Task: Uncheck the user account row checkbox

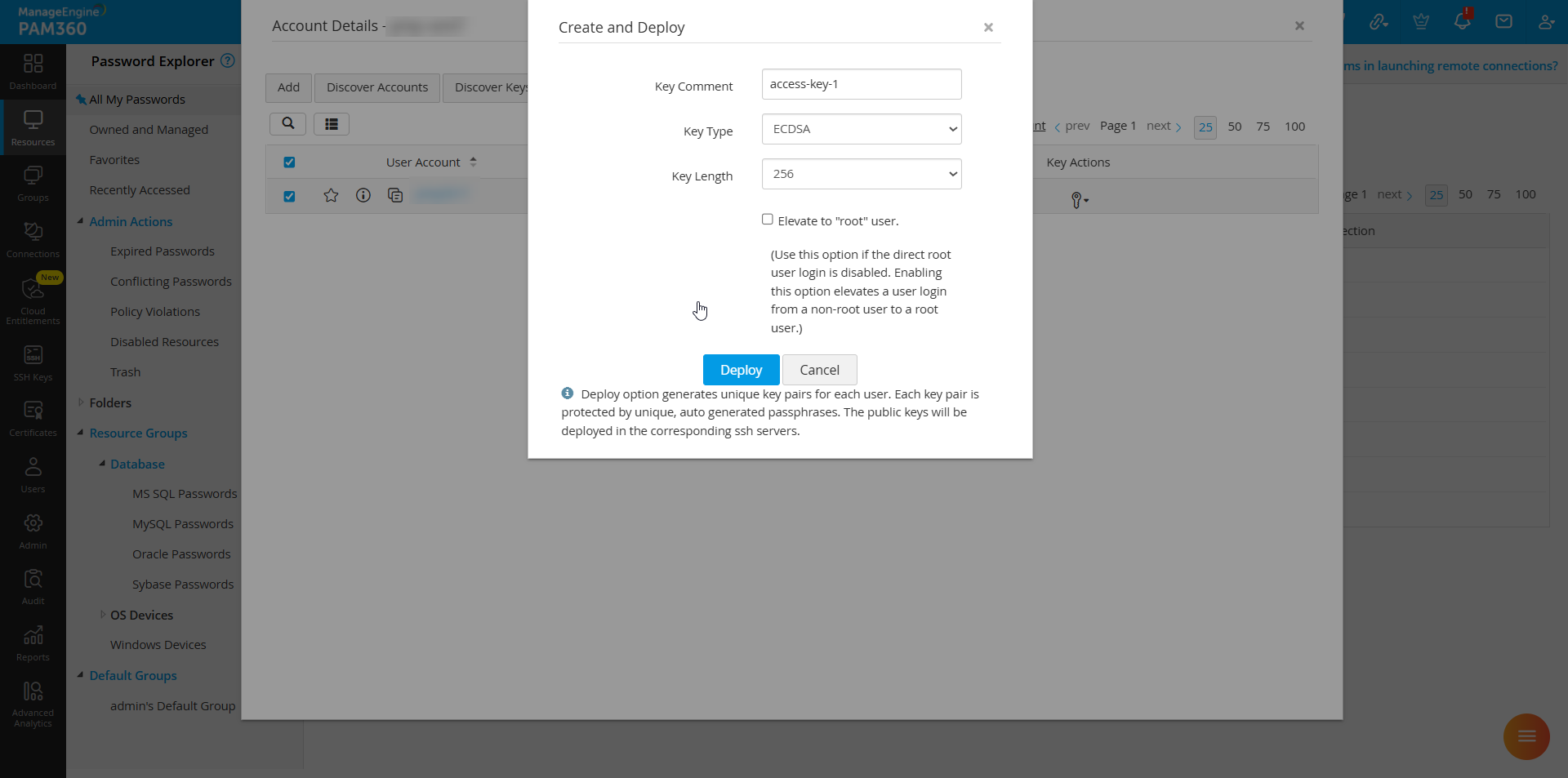Action: (289, 196)
